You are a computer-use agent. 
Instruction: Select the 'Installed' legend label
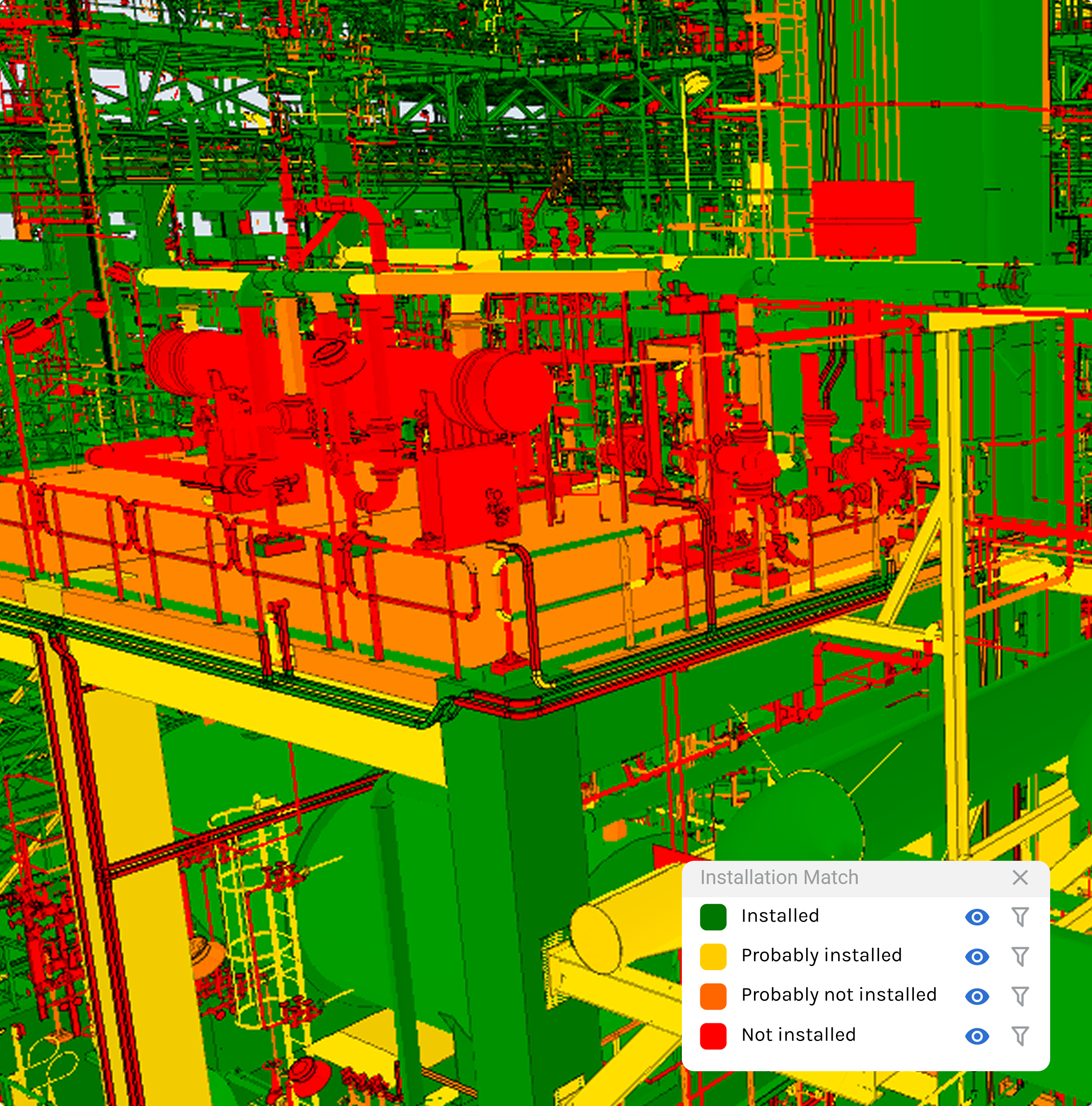(780, 916)
